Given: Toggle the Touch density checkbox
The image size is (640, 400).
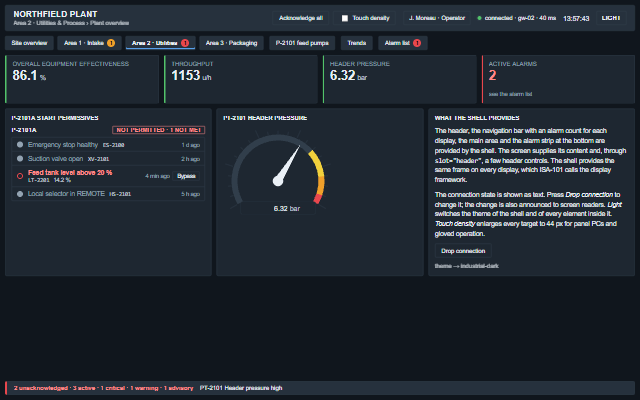Looking at the screenshot, I should coord(345,18).
